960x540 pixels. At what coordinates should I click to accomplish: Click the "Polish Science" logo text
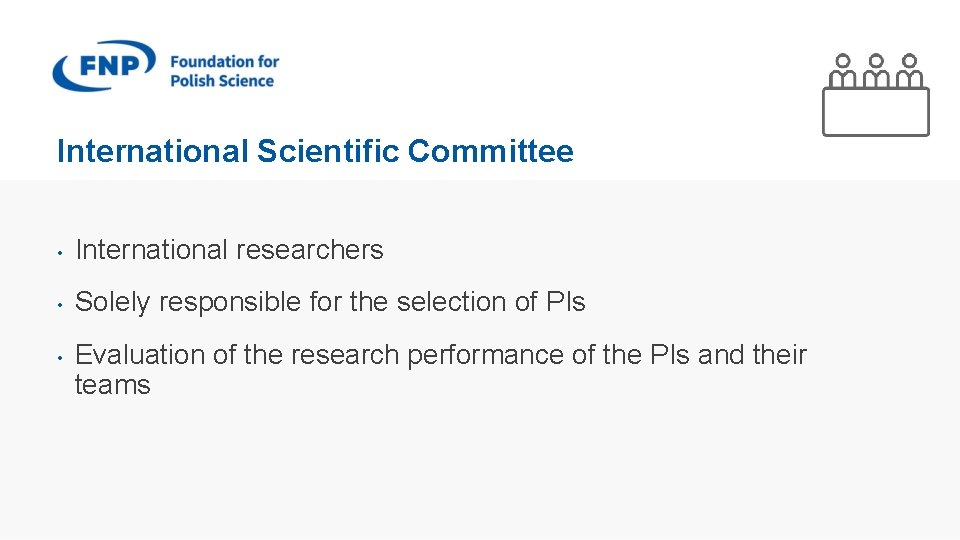(x=222, y=81)
